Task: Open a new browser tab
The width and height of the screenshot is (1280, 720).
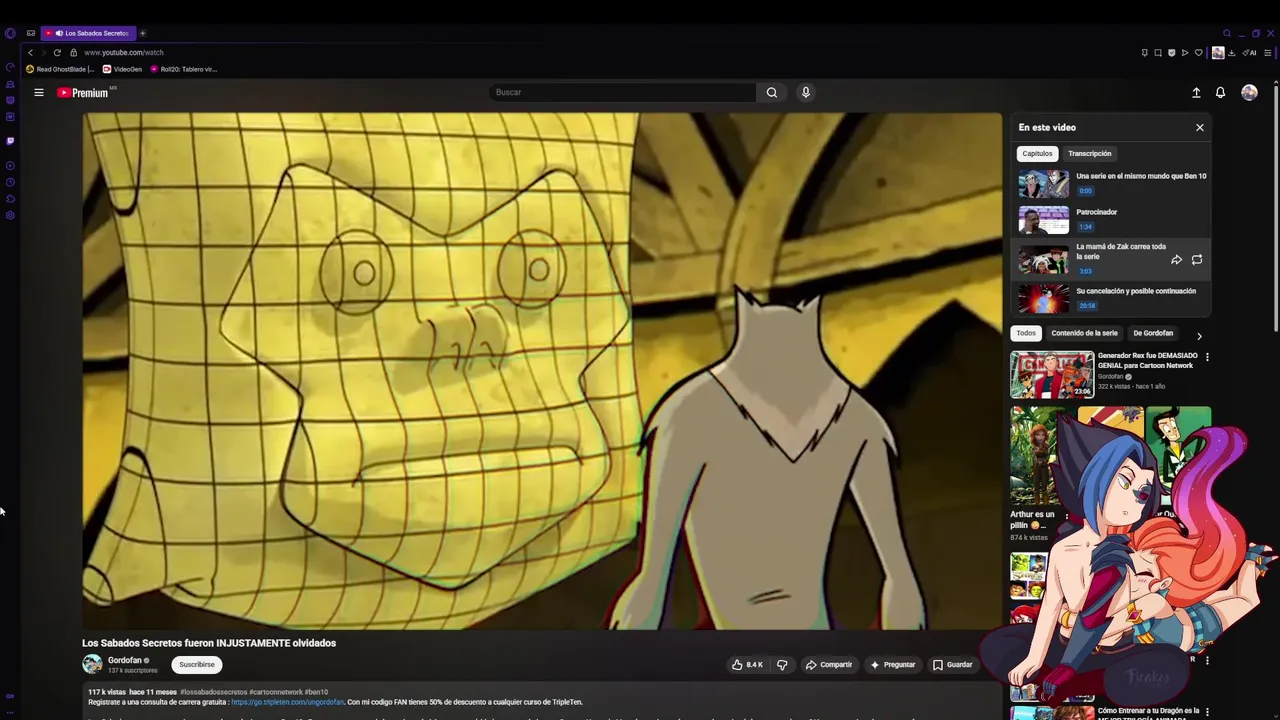Action: [x=142, y=33]
